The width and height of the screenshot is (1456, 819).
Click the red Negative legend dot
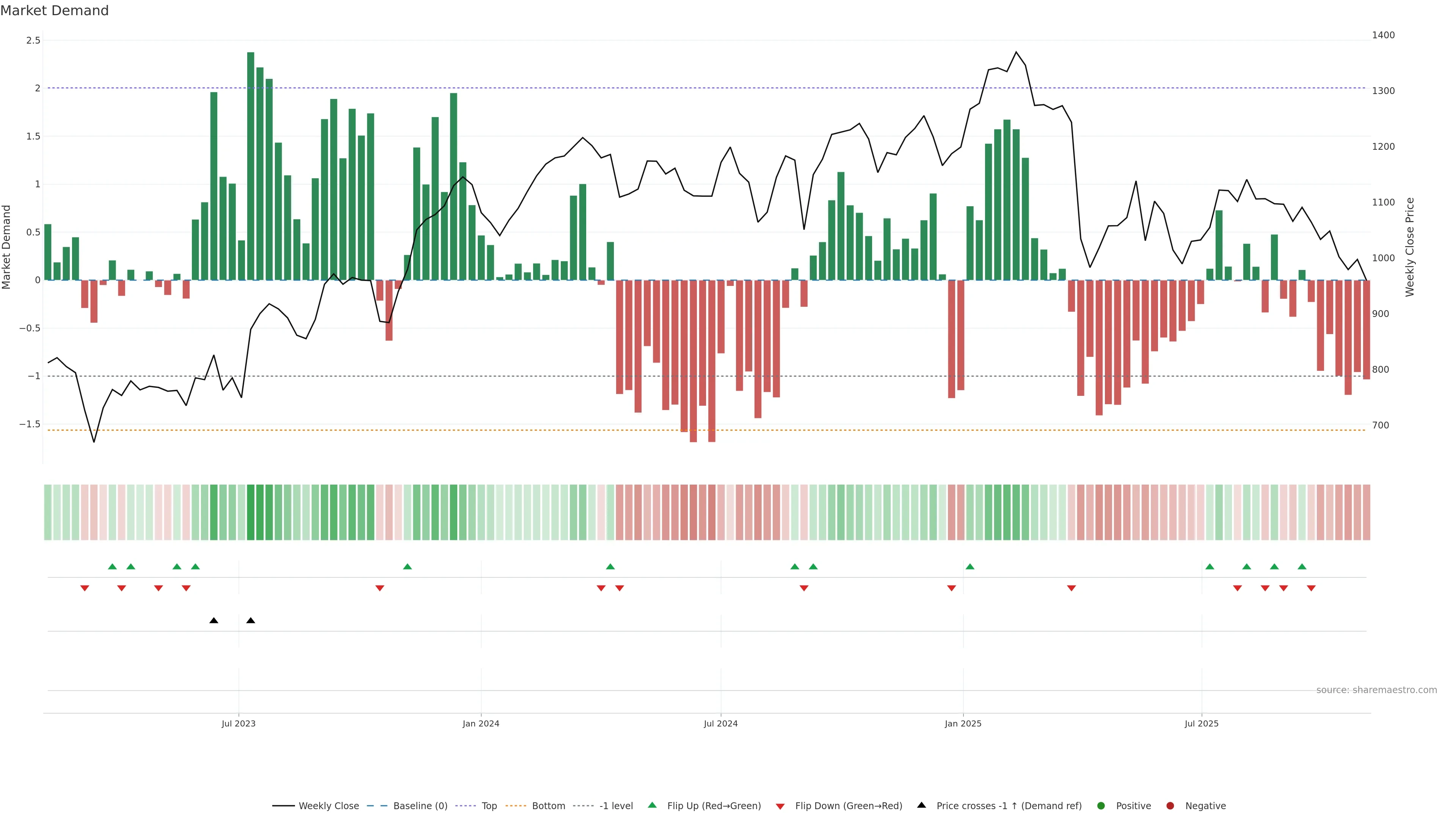click(1170, 806)
